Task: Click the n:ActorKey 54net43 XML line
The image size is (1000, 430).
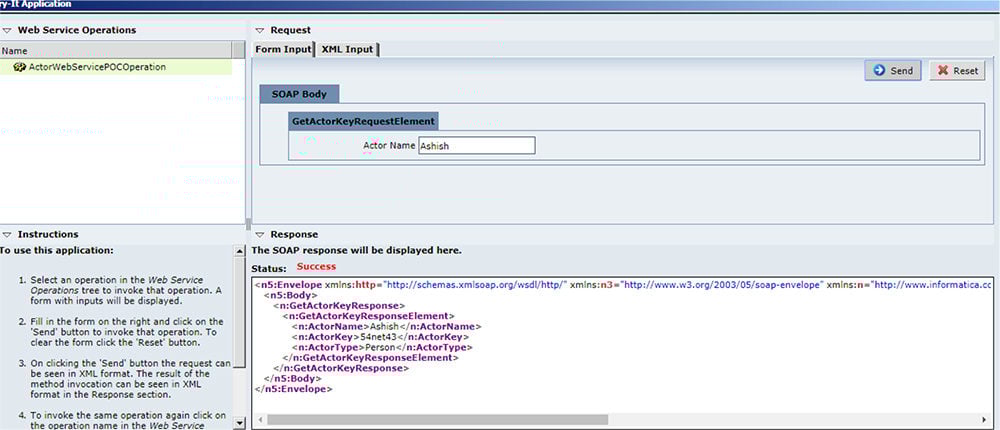Action: tap(380, 337)
